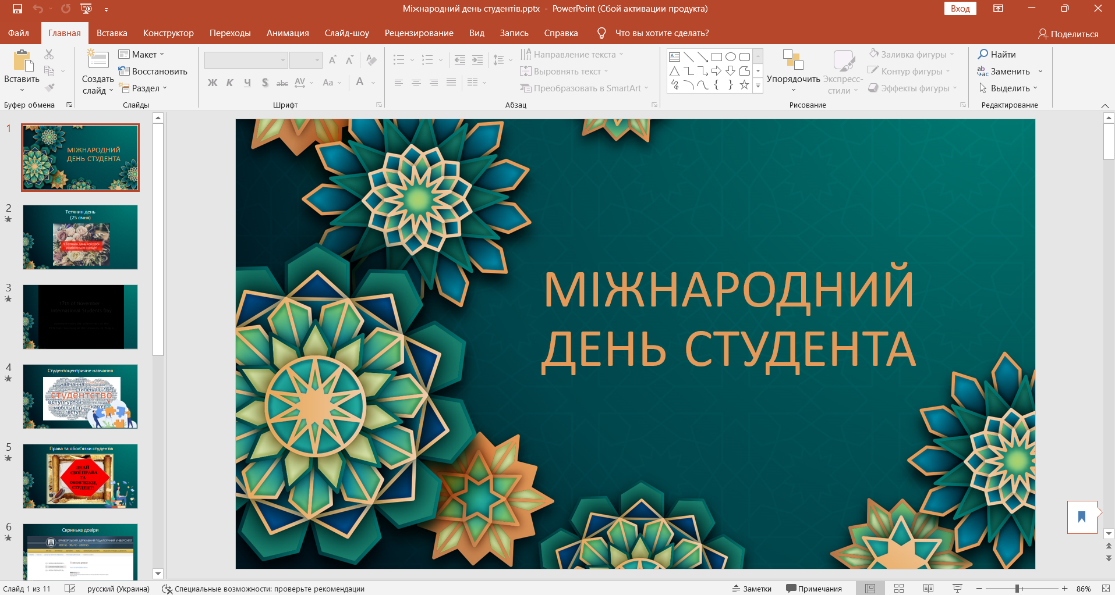The width and height of the screenshot is (1115, 595).
Task: Click Fit slide to window icon
Action: click(1105, 589)
